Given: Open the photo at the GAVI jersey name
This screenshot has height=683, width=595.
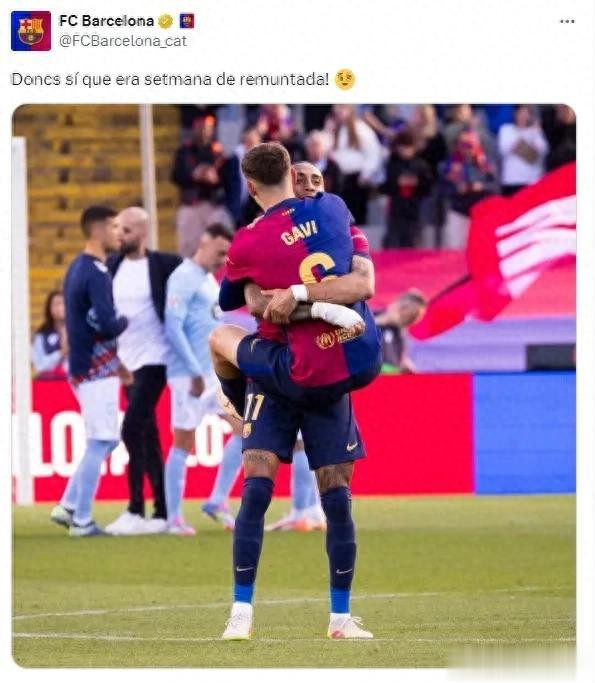Looking at the screenshot, I should tap(299, 233).
